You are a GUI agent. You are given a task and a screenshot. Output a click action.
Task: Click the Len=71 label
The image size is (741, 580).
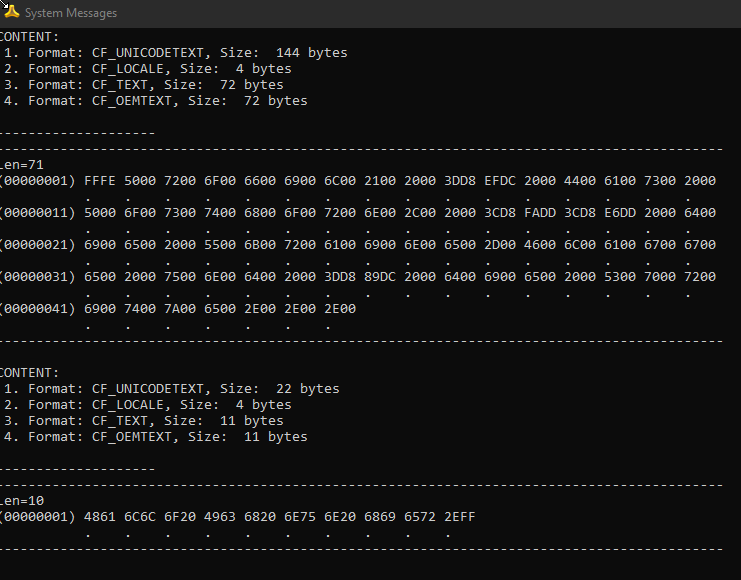pos(22,165)
